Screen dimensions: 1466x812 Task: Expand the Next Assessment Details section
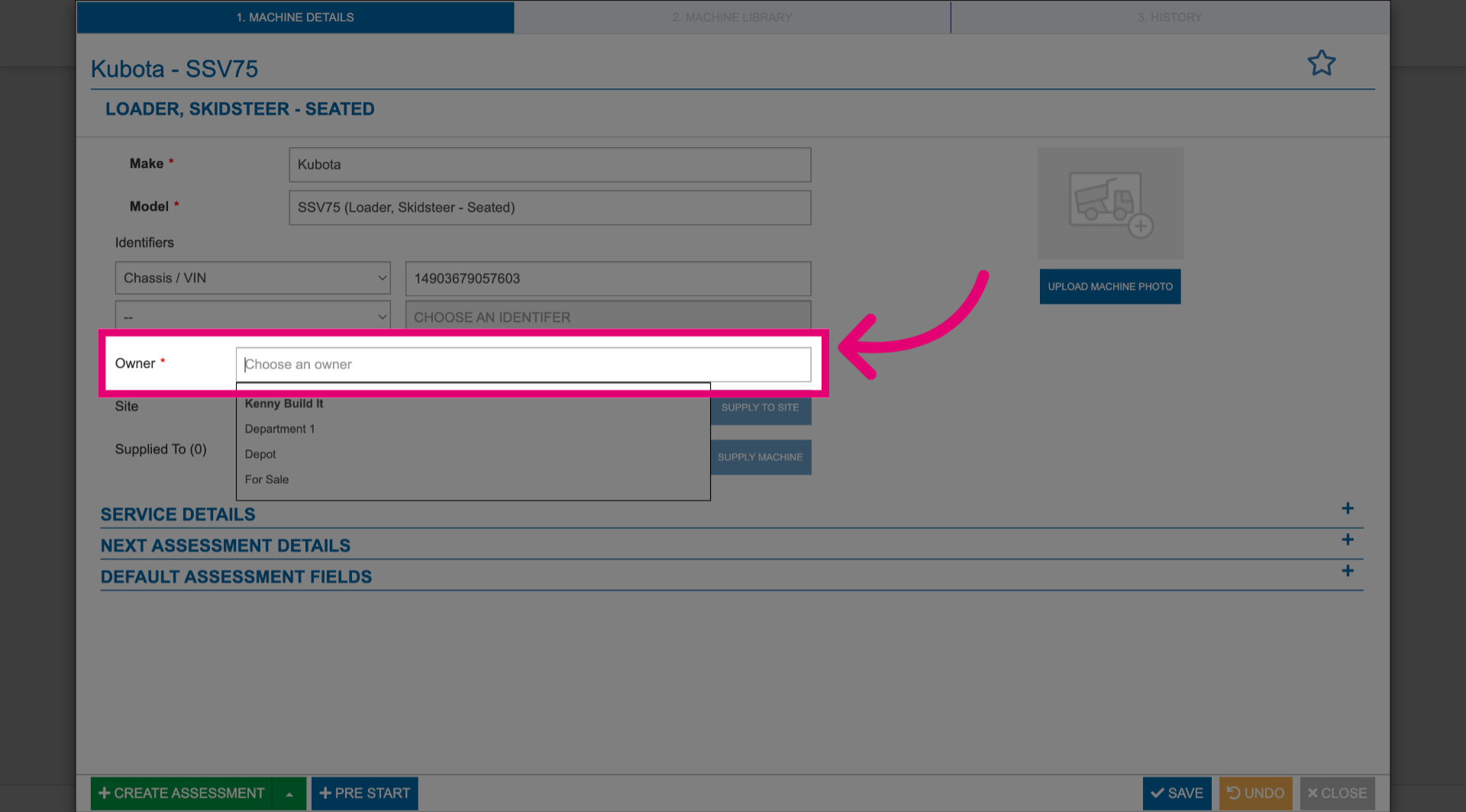tap(1348, 540)
